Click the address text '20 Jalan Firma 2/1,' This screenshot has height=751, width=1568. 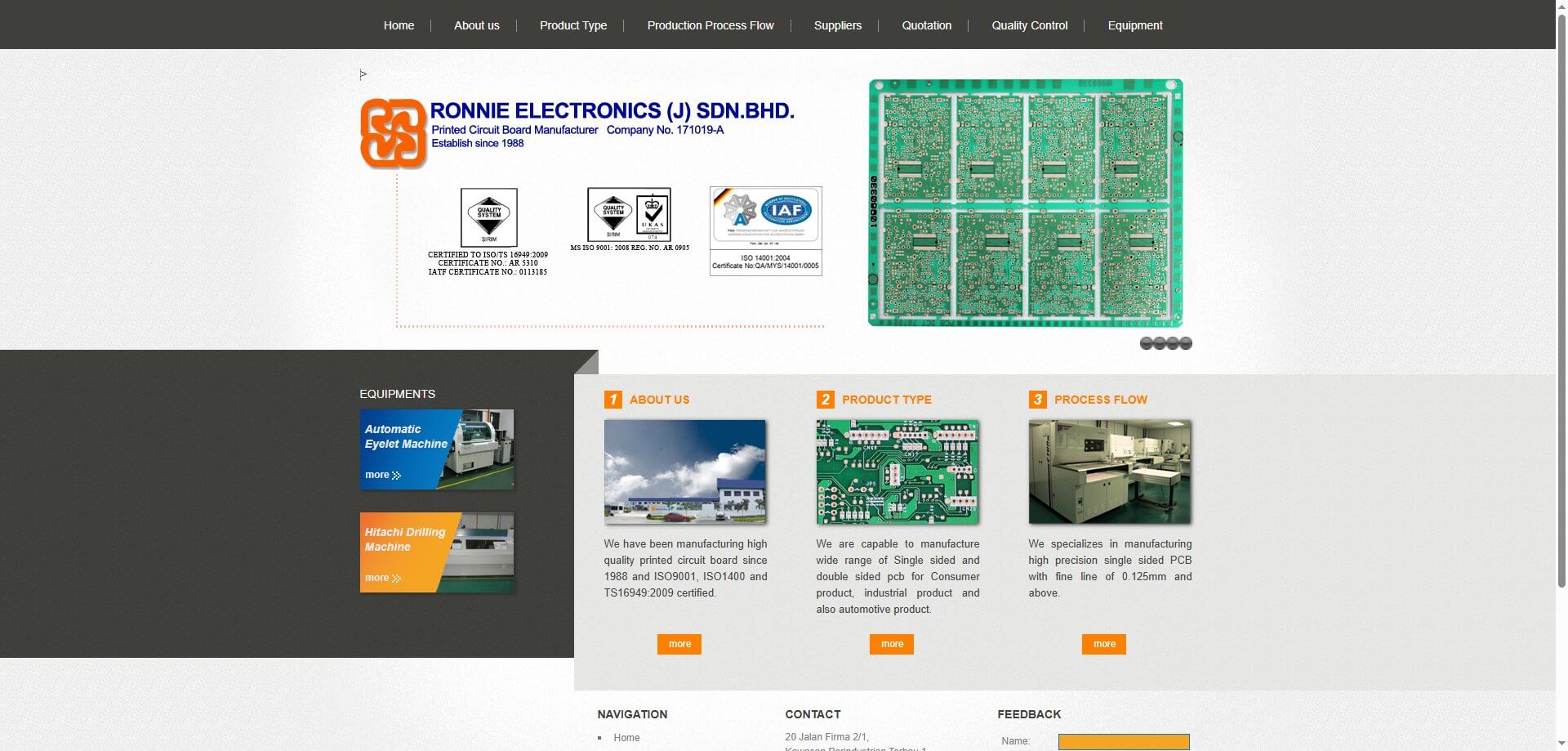[x=826, y=737]
